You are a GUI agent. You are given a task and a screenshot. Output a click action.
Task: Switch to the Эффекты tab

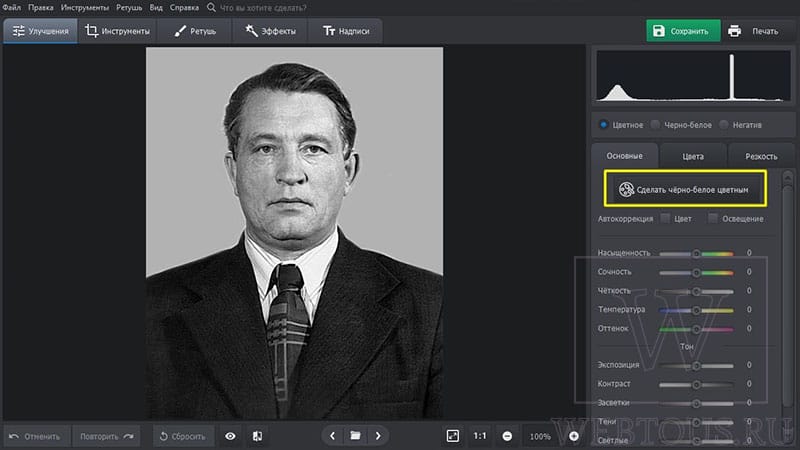[270, 31]
